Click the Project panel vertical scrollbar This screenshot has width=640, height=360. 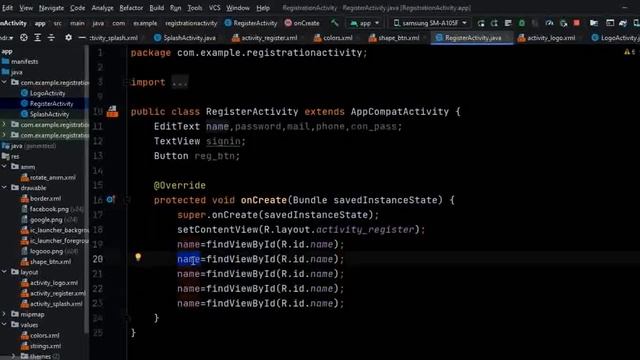[x=86, y=188]
